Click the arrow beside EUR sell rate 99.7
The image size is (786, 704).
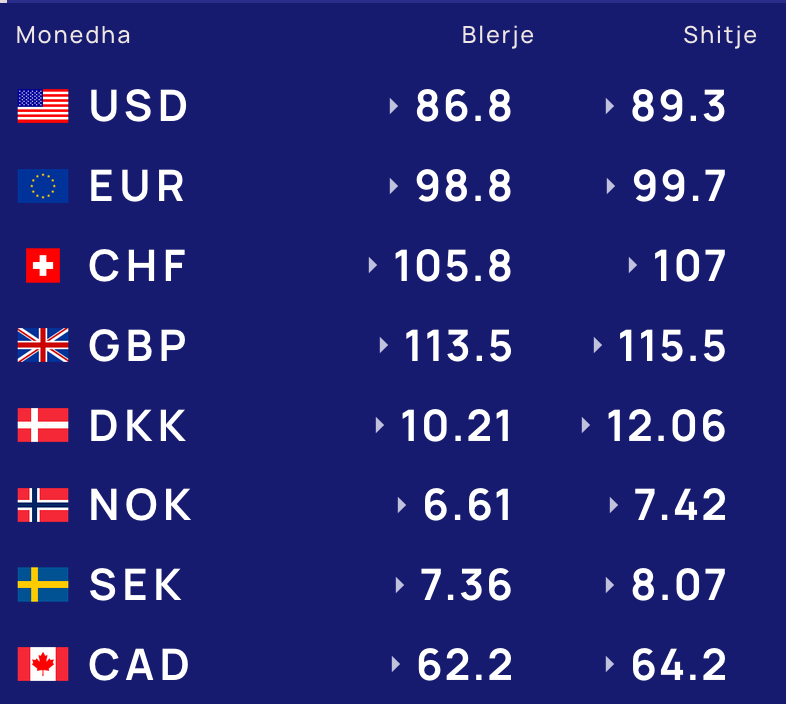coord(611,186)
